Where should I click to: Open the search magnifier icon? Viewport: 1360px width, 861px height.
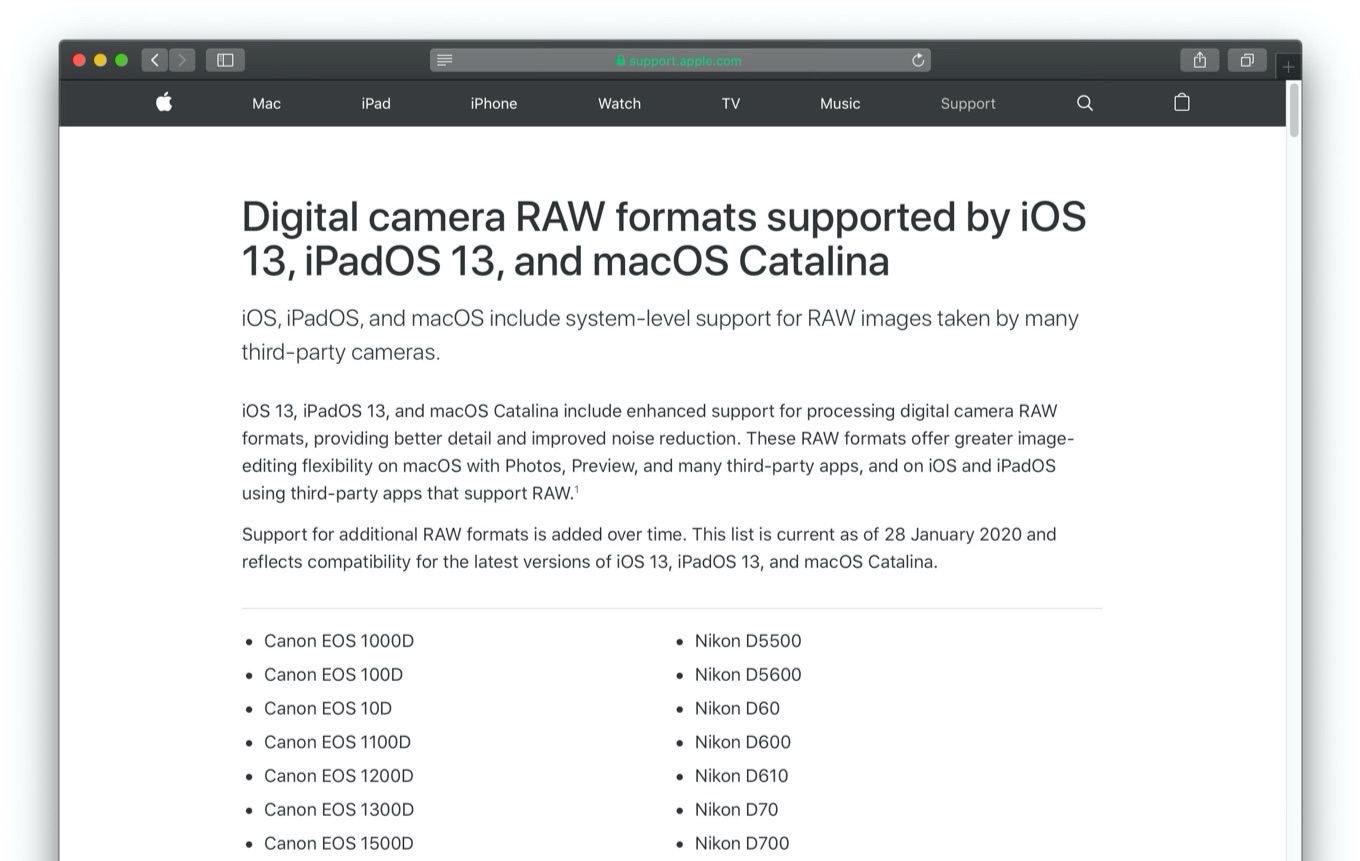(x=1084, y=103)
